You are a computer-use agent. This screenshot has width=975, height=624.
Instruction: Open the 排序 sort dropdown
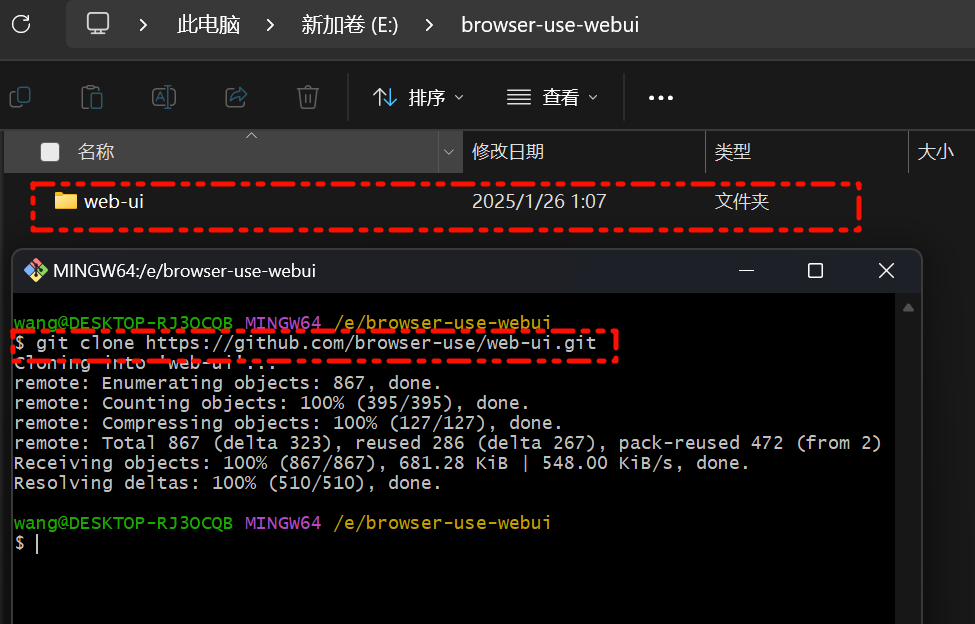tap(418, 98)
